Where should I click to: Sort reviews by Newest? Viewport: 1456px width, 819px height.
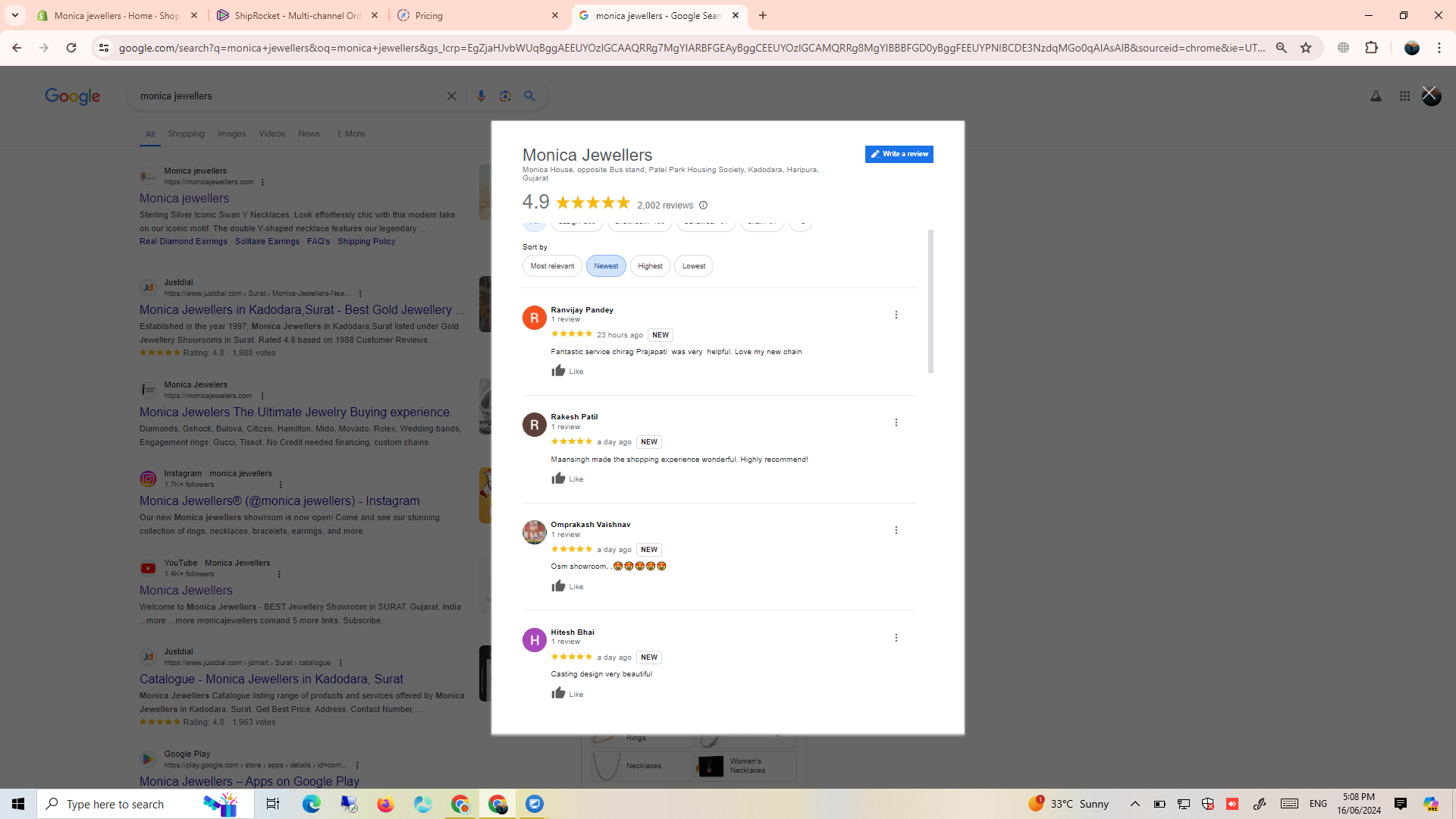coord(606,266)
